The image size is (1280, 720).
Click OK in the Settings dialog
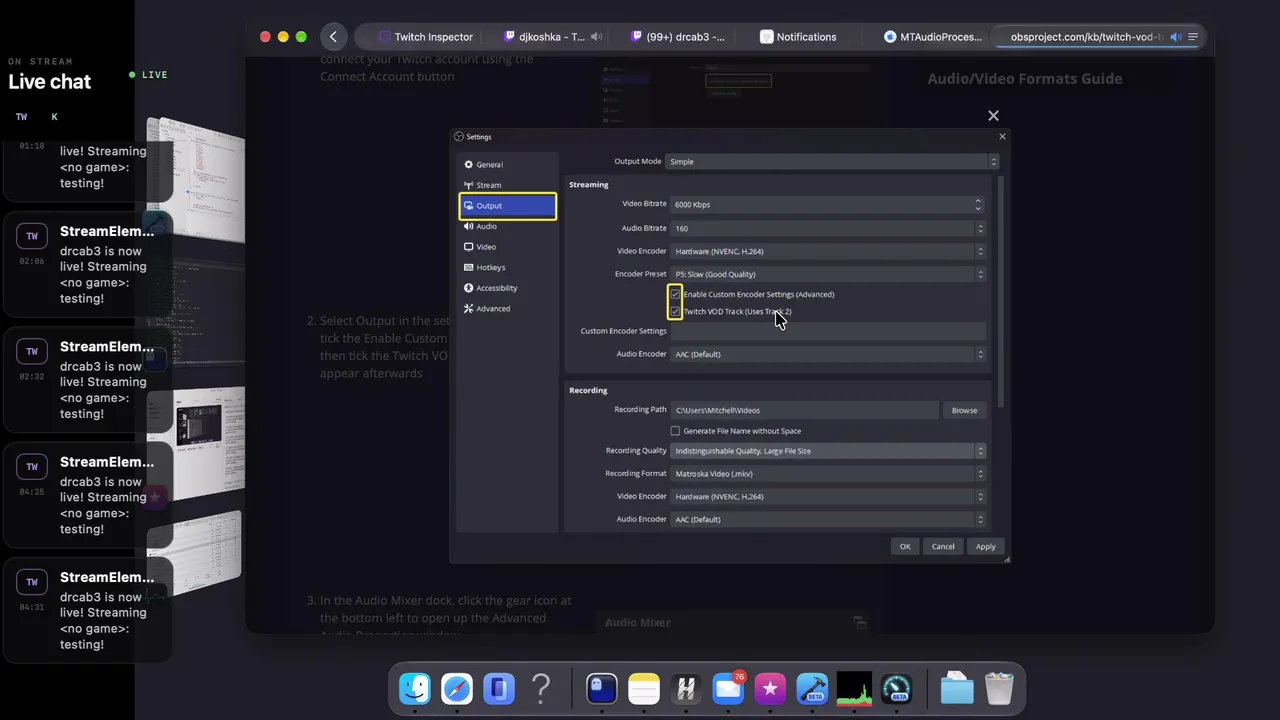(905, 547)
